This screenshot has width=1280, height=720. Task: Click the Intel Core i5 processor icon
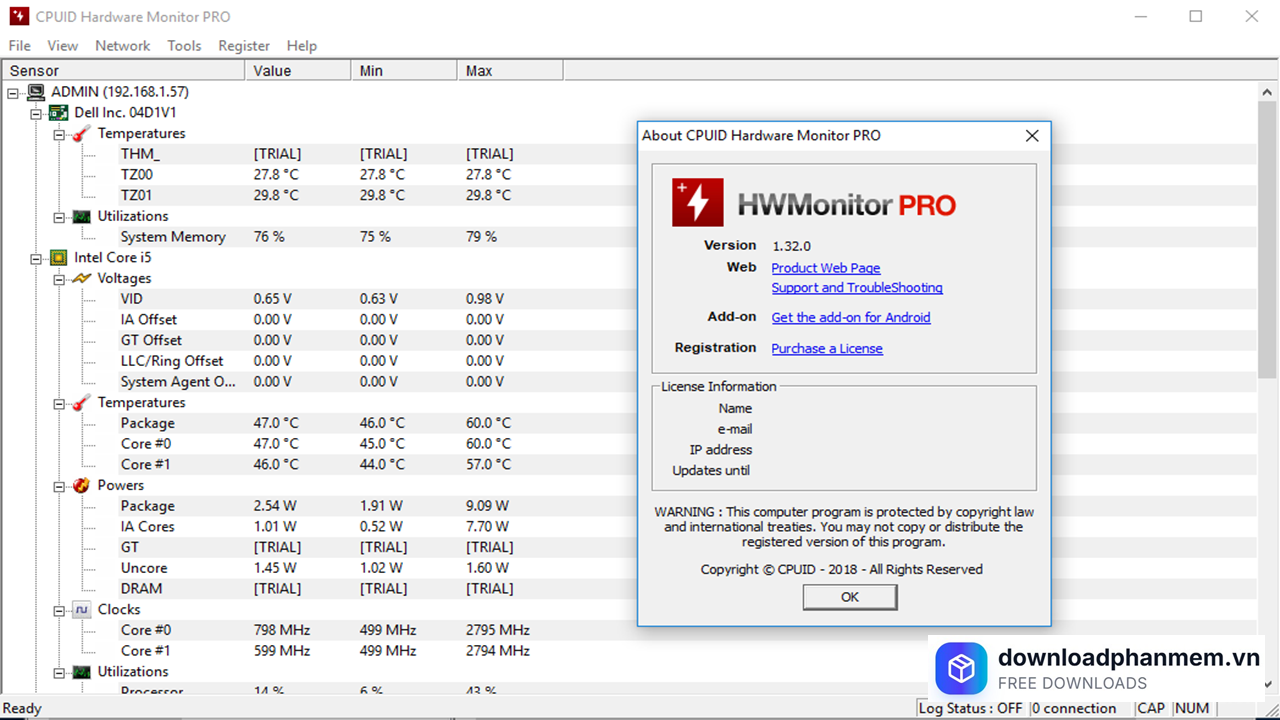(x=57, y=257)
